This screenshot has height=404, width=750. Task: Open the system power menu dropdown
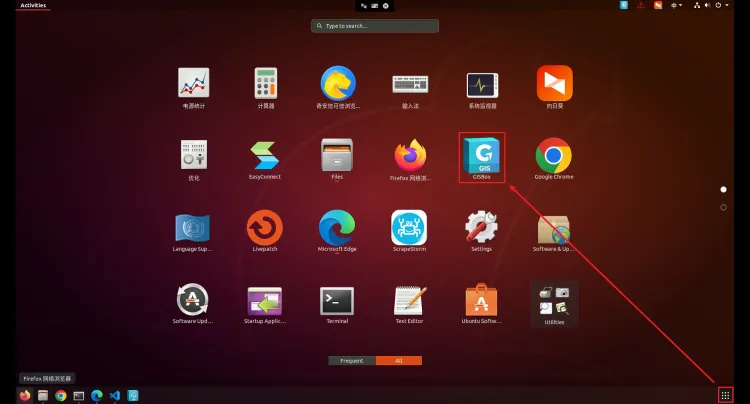pos(719,6)
